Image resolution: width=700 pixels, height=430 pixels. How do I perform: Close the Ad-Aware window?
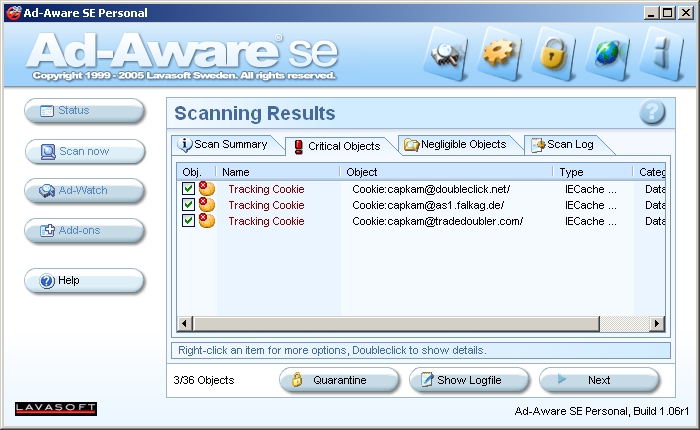click(685, 13)
